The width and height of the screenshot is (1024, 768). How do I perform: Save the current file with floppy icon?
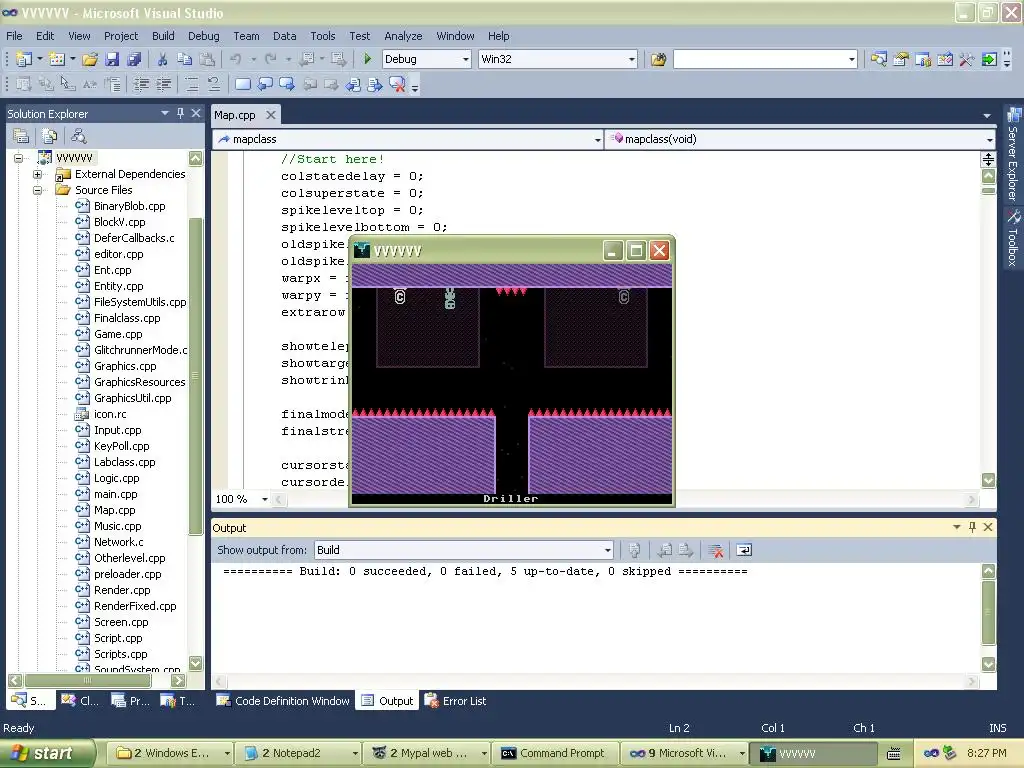pos(112,59)
